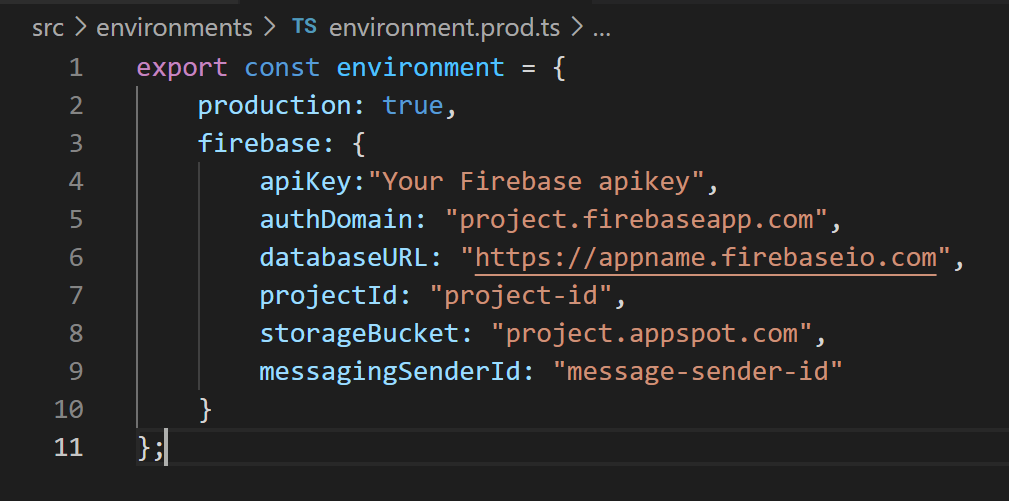Place cursor in "message-sender-id" string
This screenshot has width=1009, height=501.
coord(698,371)
